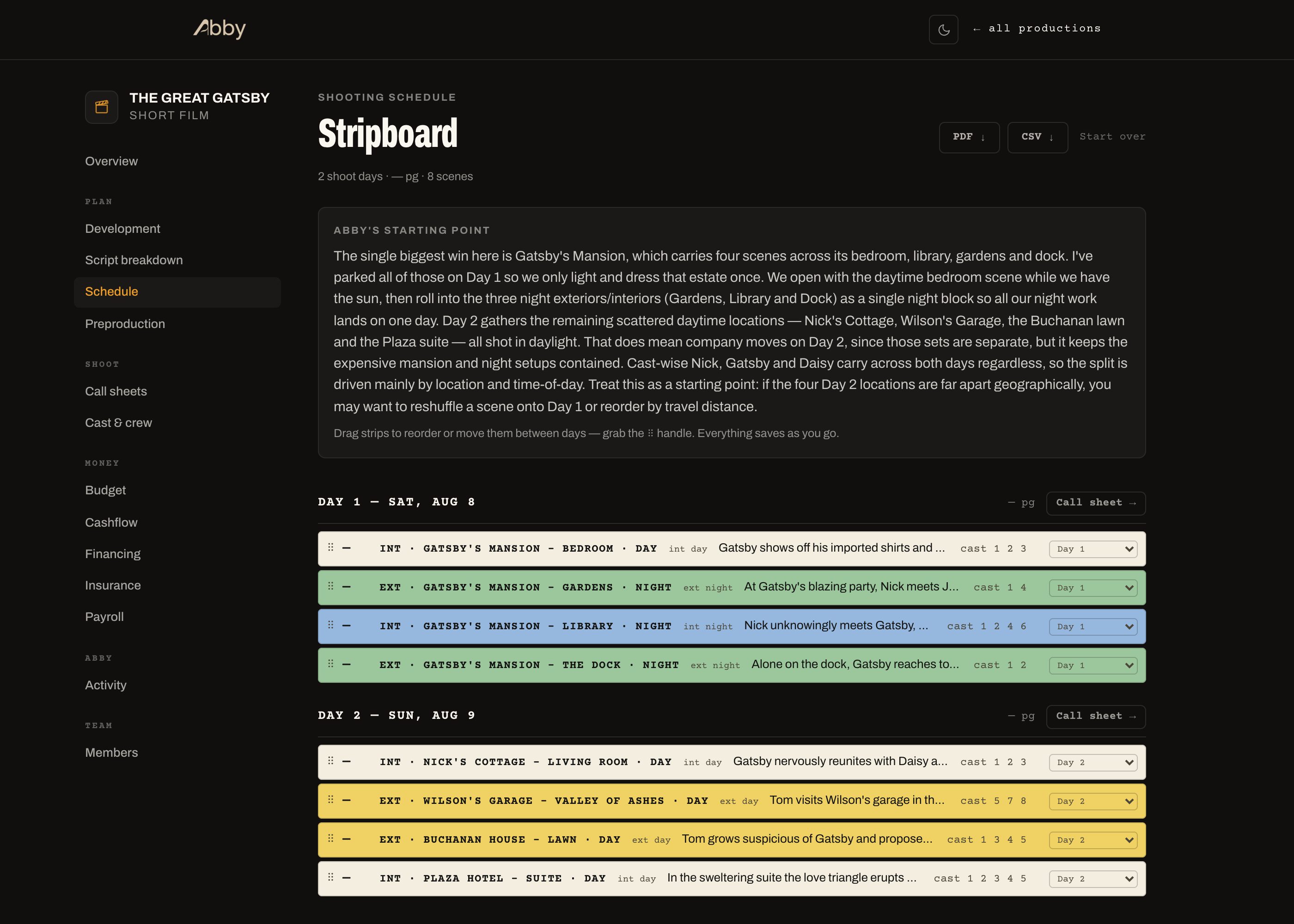Open the Insurance page

pos(113,585)
